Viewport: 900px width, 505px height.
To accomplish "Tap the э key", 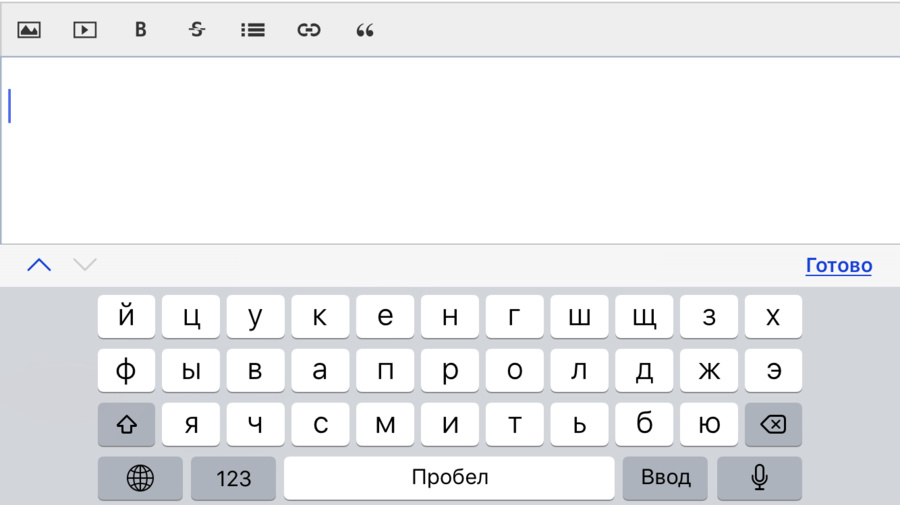I will (x=773, y=370).
